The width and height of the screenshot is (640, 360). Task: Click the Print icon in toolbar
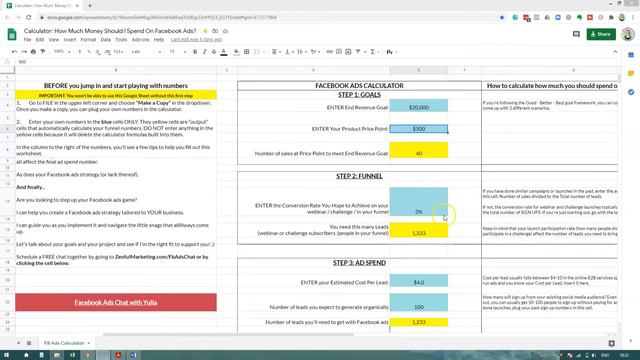[x=33, y=52]
